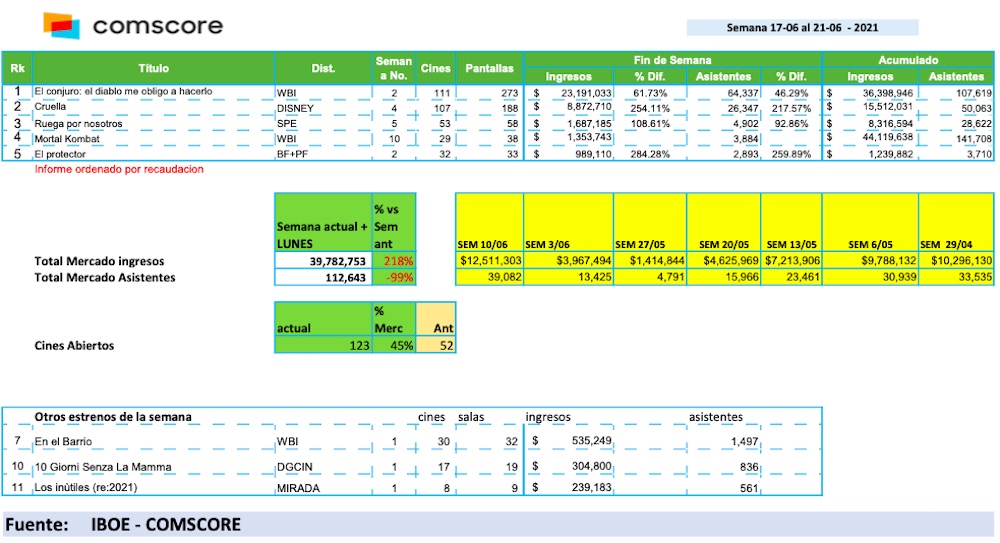
Task: Click the 'Semana actual + LUNES' header cell
Action: [323, 223]
